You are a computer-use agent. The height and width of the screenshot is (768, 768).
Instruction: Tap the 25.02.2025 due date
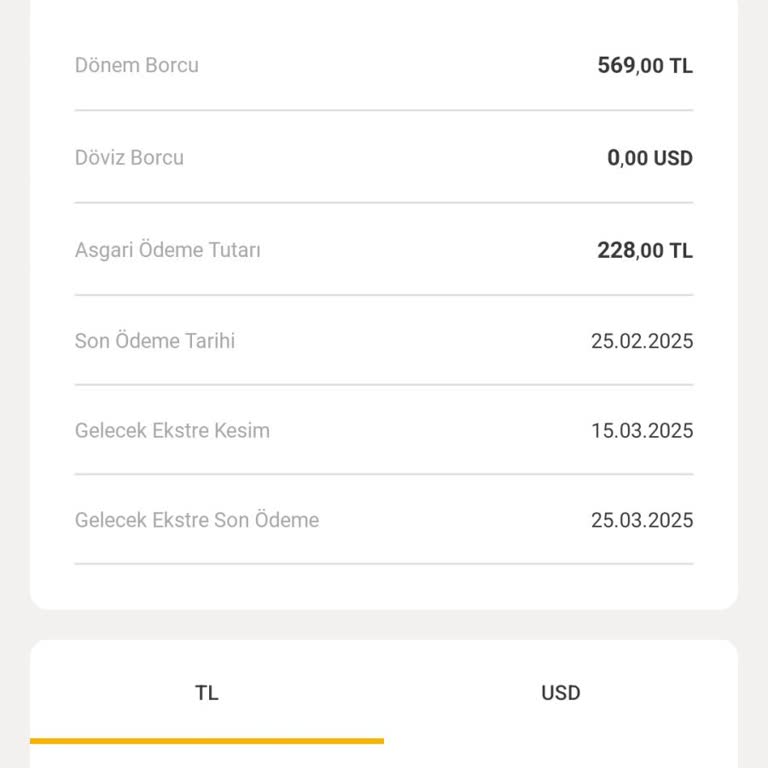pyautogui.click(x=641, y=341)
